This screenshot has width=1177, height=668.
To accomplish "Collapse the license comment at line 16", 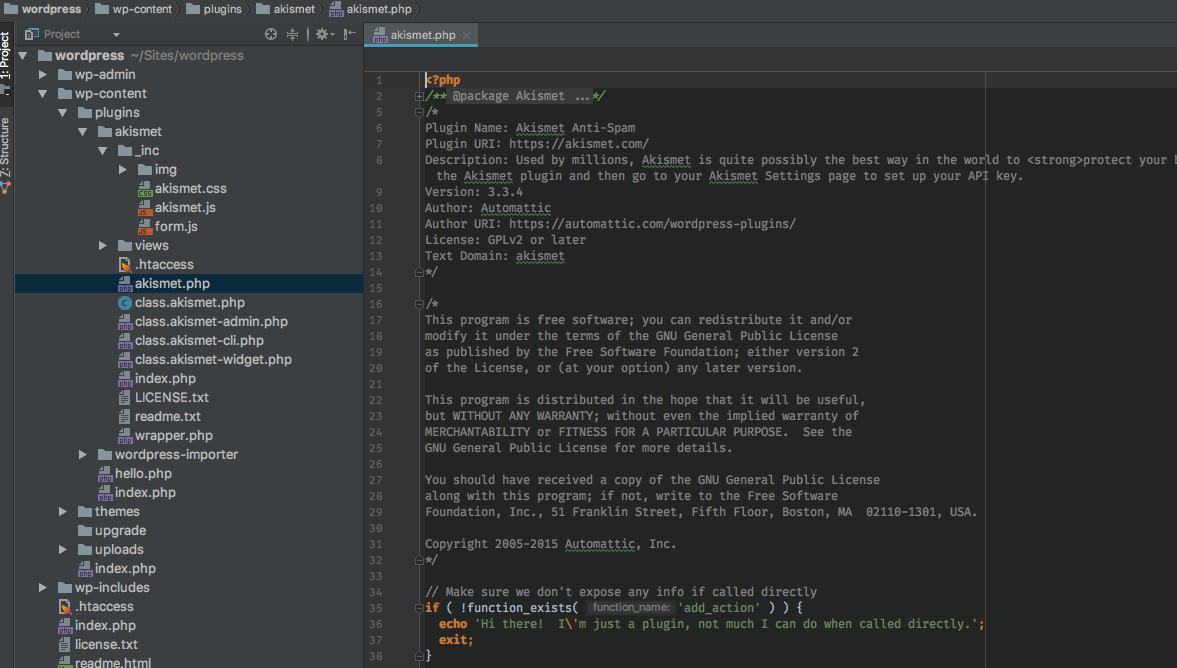I will [x=419, y=305].
